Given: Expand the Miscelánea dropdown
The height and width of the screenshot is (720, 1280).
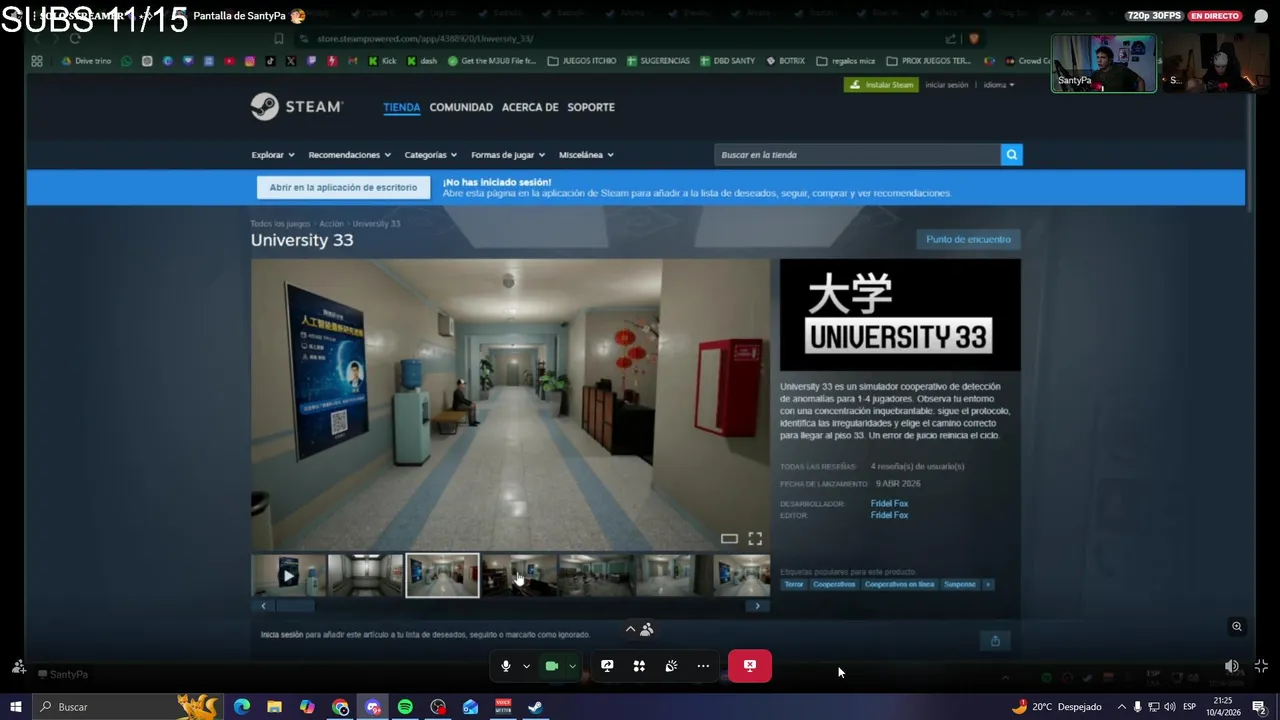Looking at the screenshot, I should 586,155.
